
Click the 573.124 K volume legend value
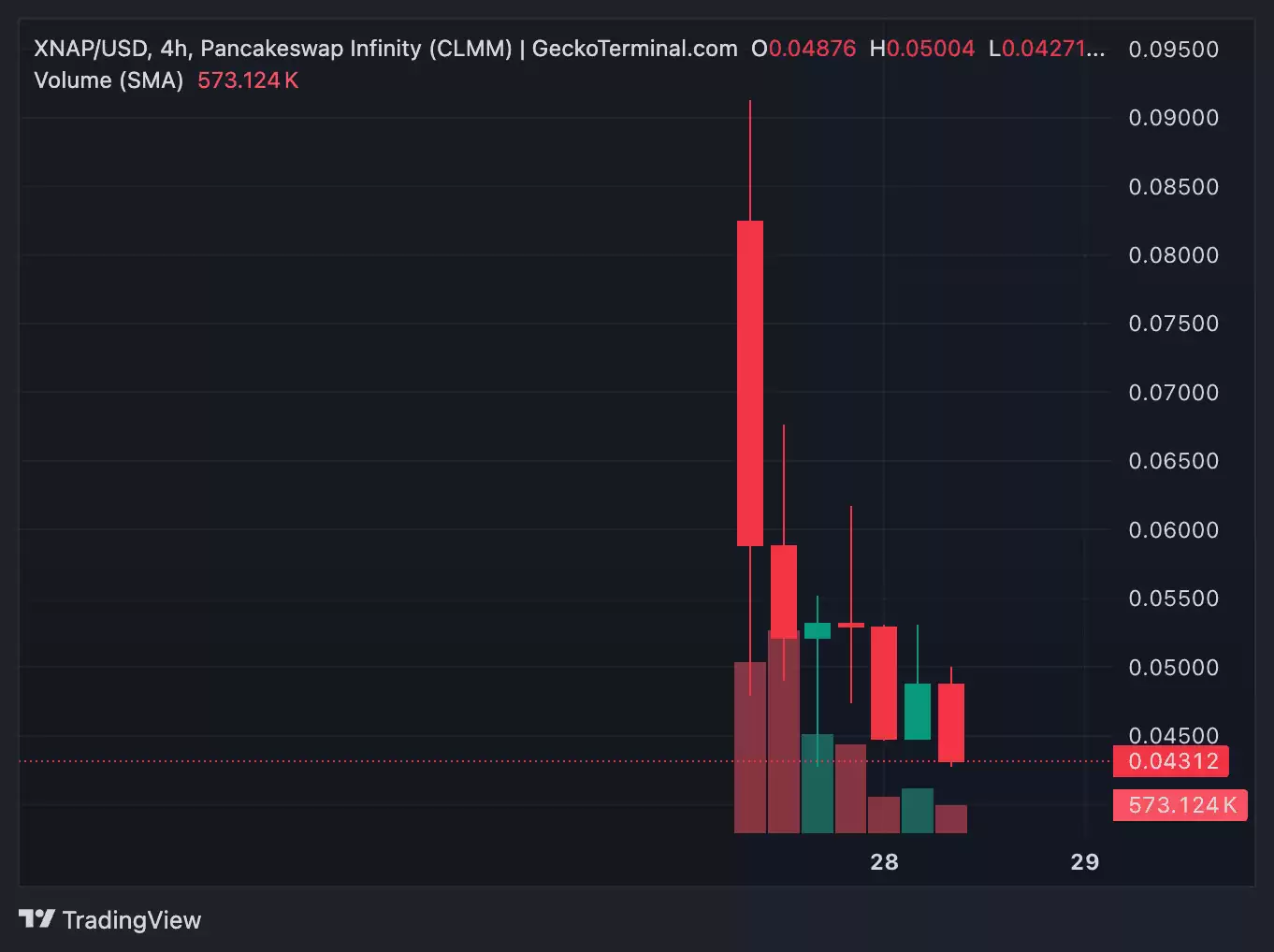point(248,80)
